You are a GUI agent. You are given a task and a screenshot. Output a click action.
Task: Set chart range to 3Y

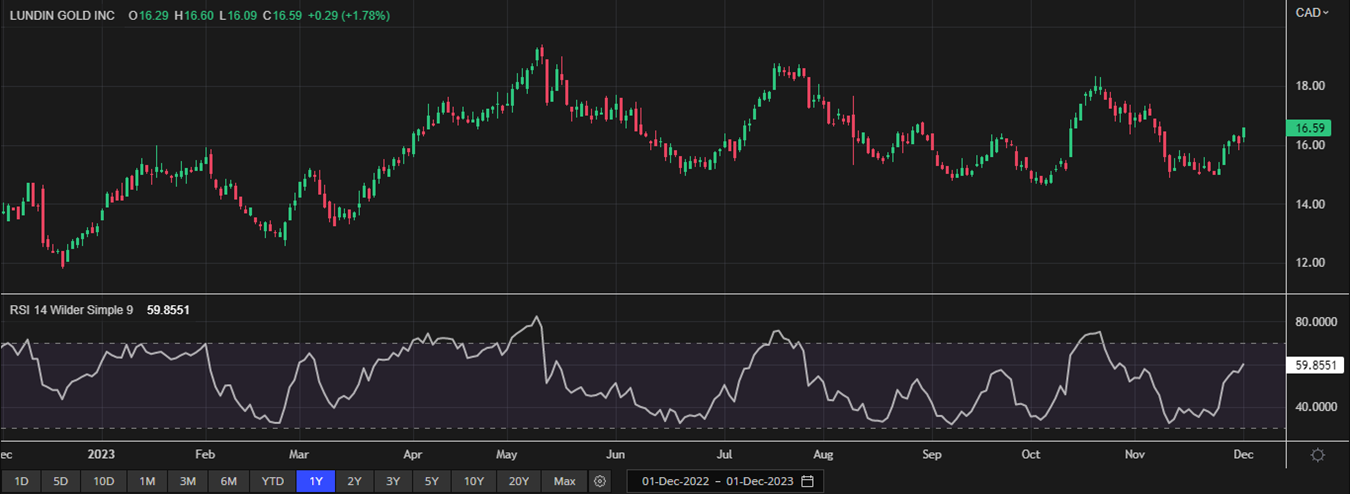393,481
